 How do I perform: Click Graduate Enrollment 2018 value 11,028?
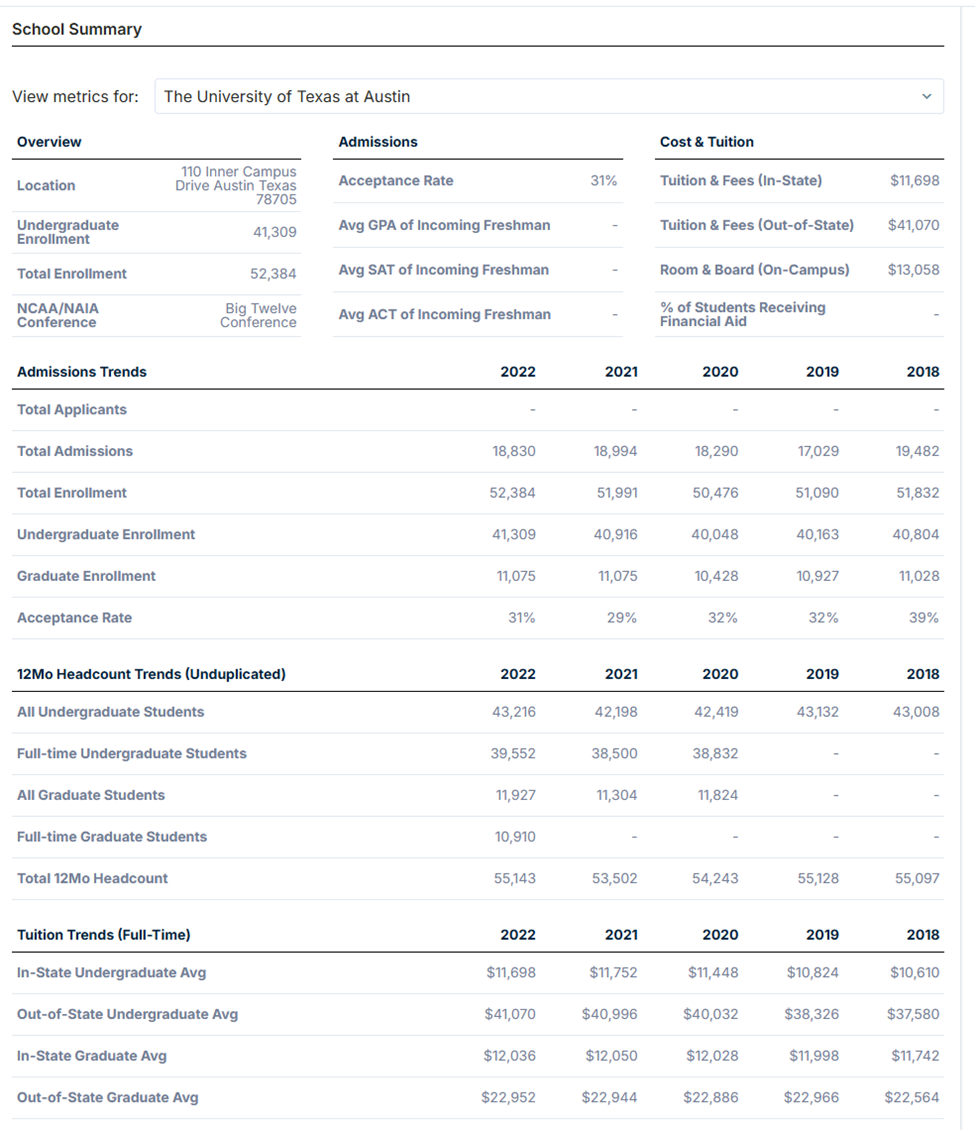[x=919, y=577]
